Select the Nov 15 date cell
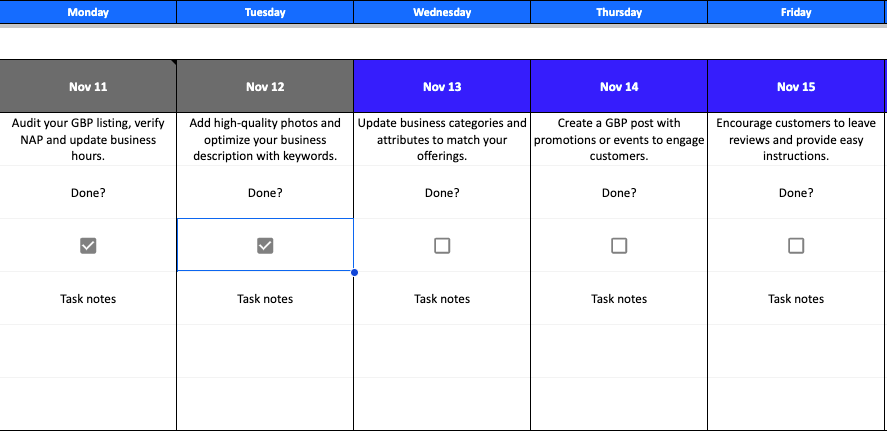Image resolution: width=887 pixels, height=431 pixels. (796, 87)
